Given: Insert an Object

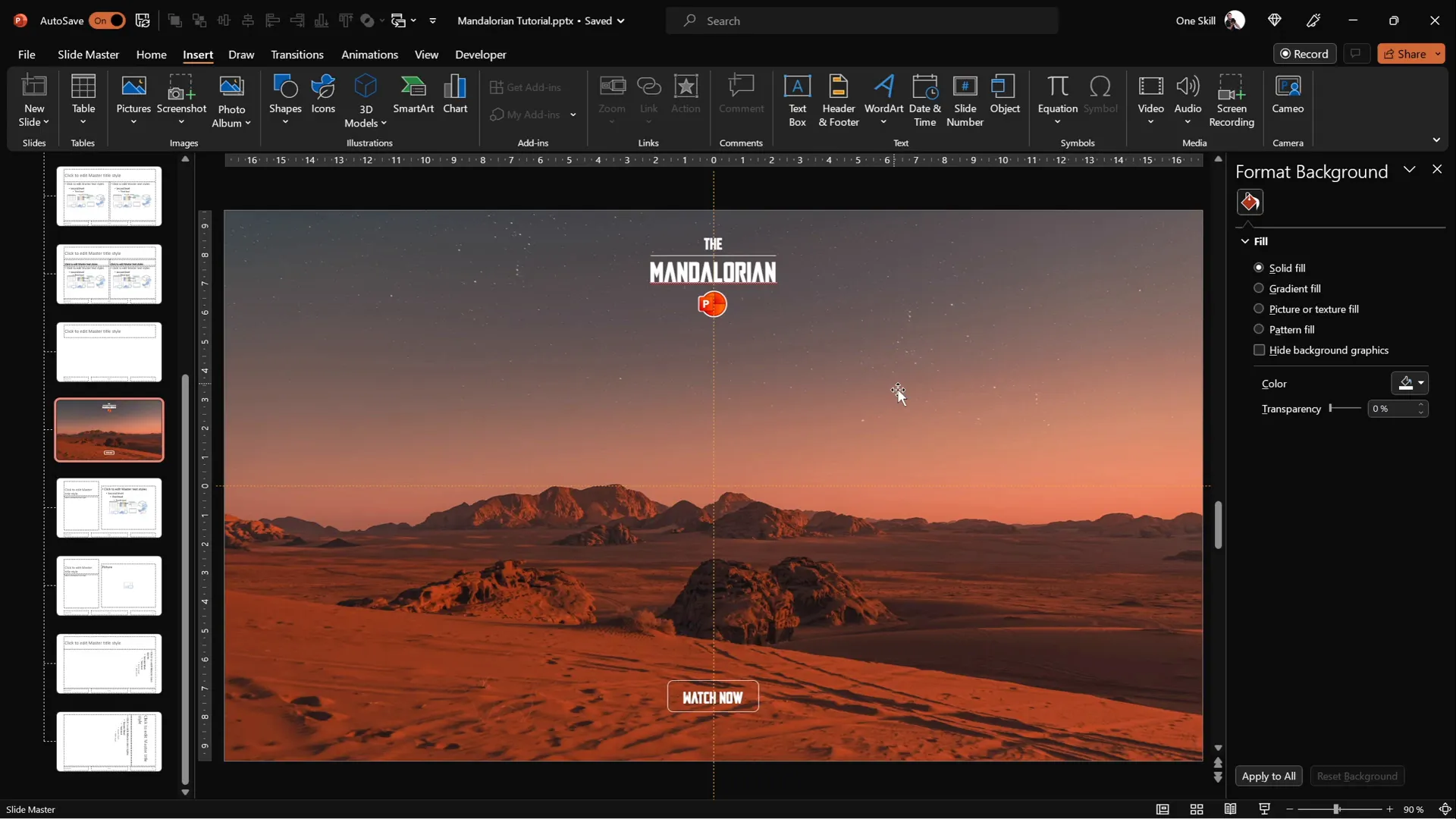Looking at the screenshot, I should tap(1005, 94).
